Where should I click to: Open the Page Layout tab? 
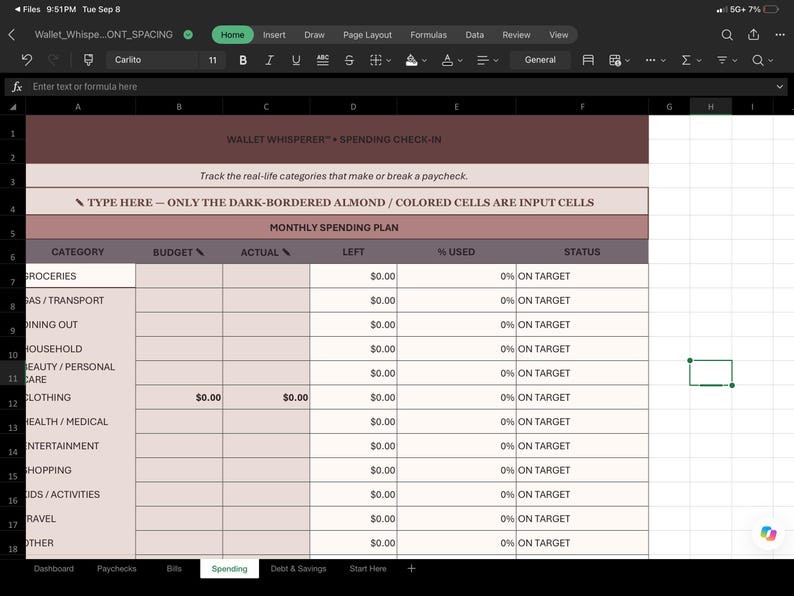click(x=367, y=35)
